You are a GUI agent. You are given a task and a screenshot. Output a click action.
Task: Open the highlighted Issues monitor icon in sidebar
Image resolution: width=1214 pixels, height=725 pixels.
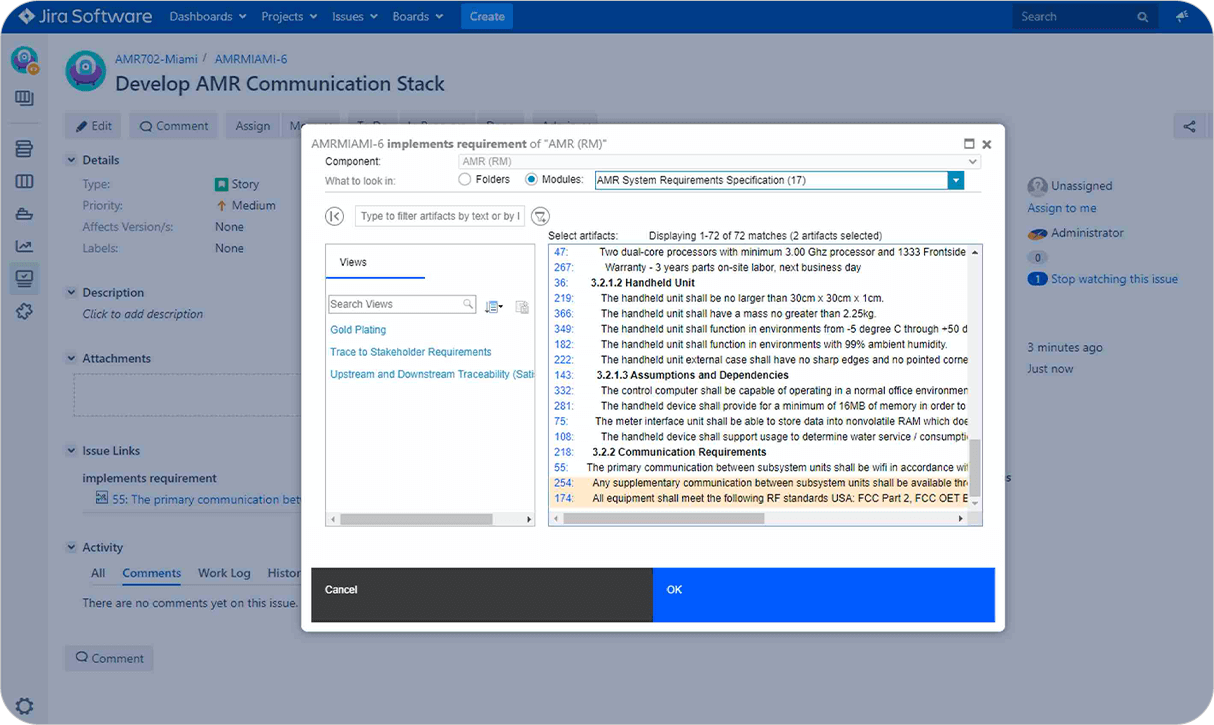pos(24,278)
